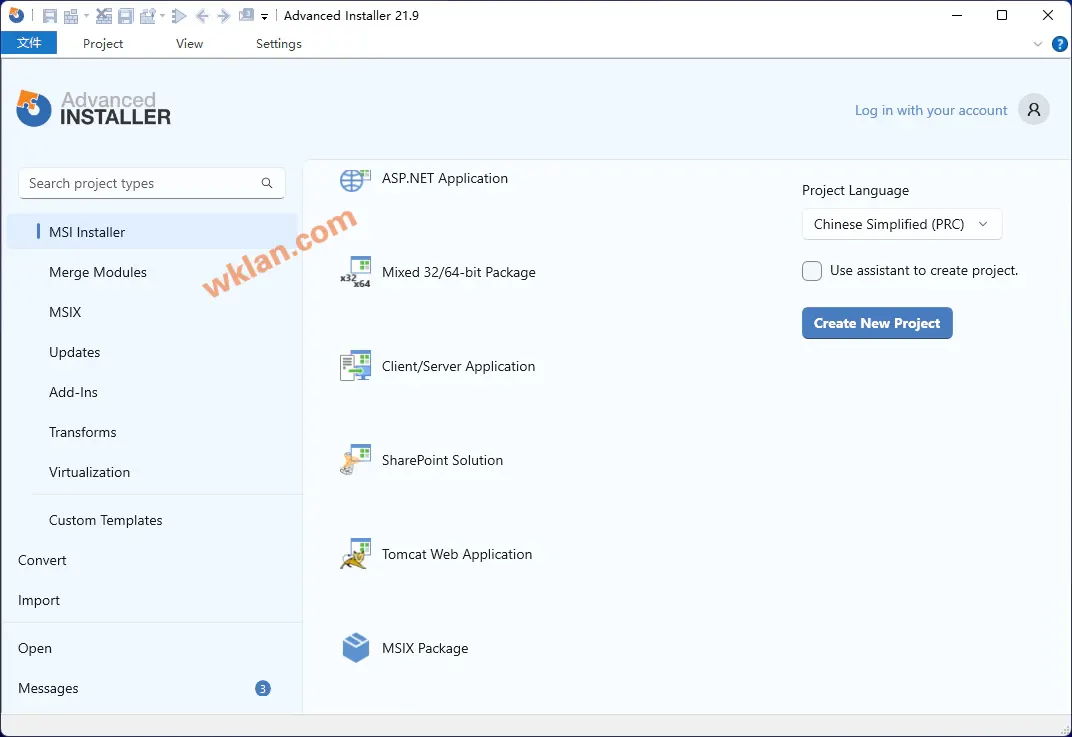1072x737 pixels.
Task: Select MSIX category in sidebar
Action: click(x=65, y=312)
